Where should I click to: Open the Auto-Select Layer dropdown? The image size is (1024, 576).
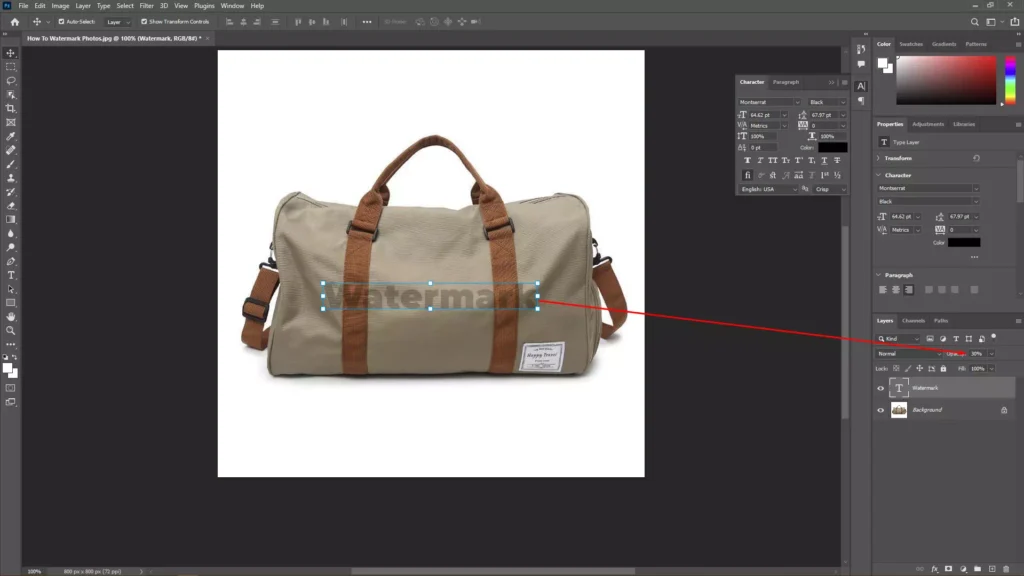click(118, 22)
